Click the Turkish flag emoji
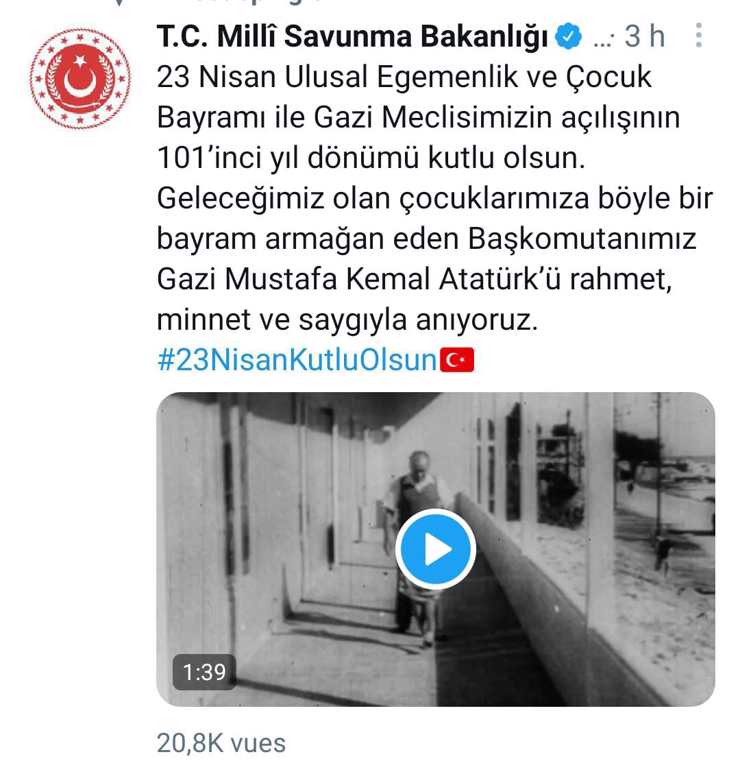This screenshot has height=774, width=740. 457,360
